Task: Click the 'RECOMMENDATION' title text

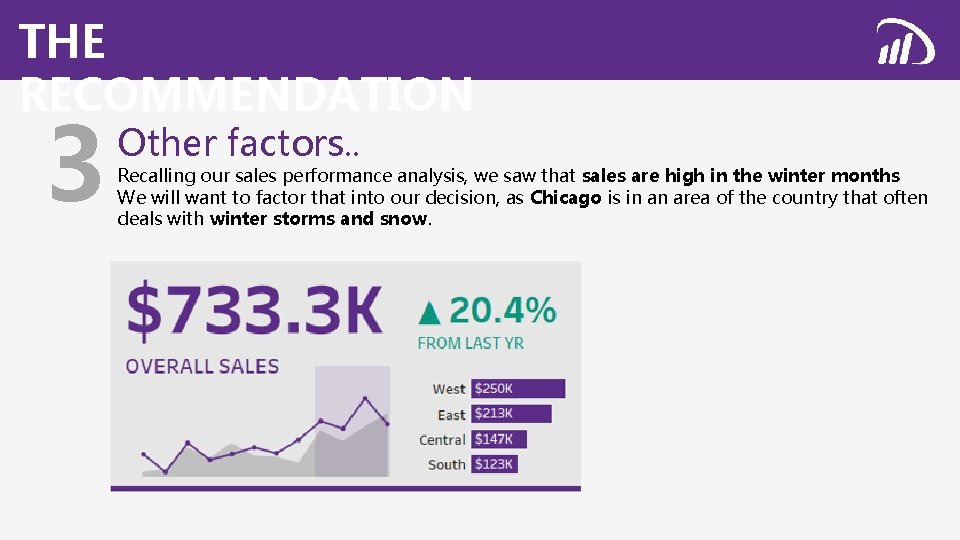Action: [x=246, y=94]
